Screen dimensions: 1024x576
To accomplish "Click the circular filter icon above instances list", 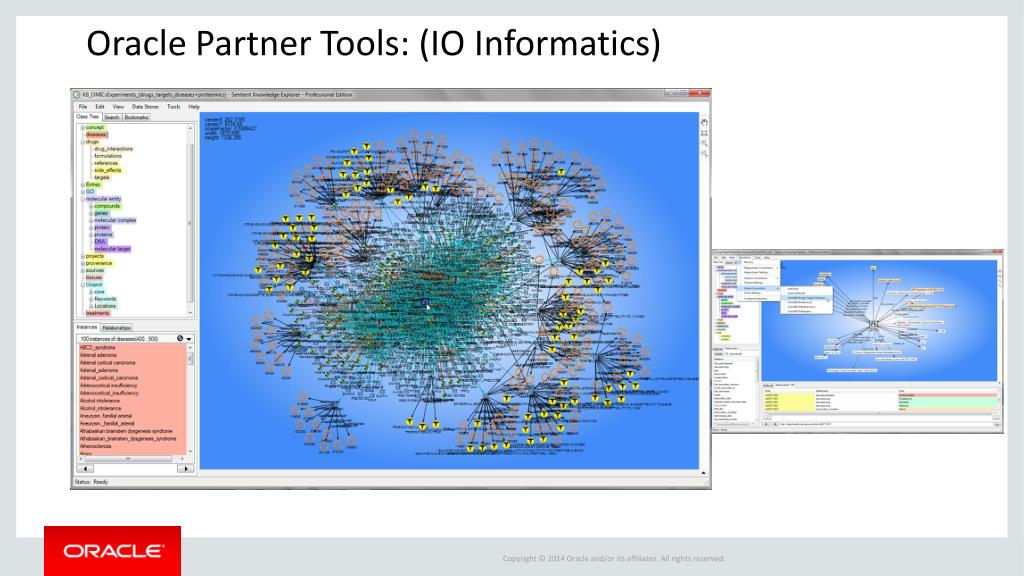I will [180, 338].
